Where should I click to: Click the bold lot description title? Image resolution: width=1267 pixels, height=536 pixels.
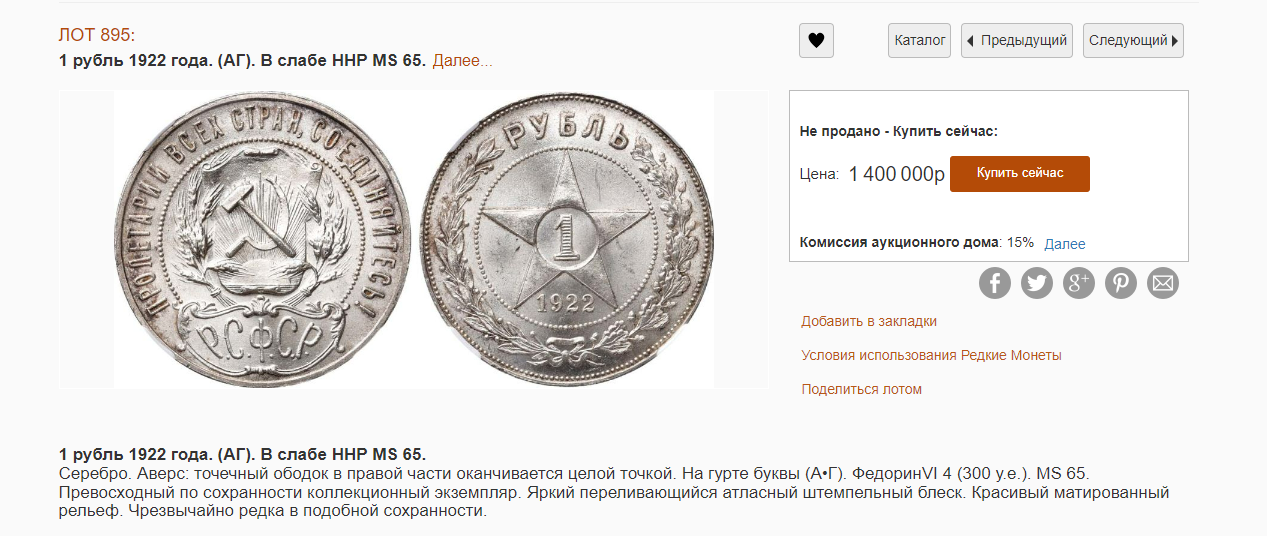coord(242,454)
